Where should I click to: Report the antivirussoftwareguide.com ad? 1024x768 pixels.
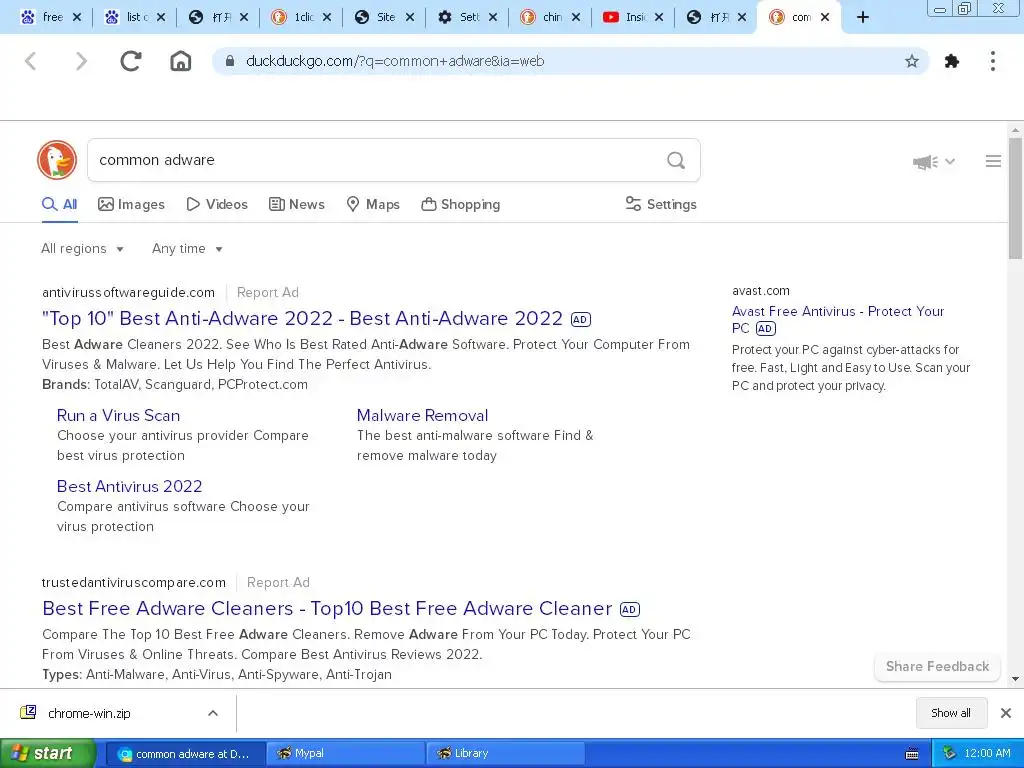pyautogui.click(x=268, y=293)
